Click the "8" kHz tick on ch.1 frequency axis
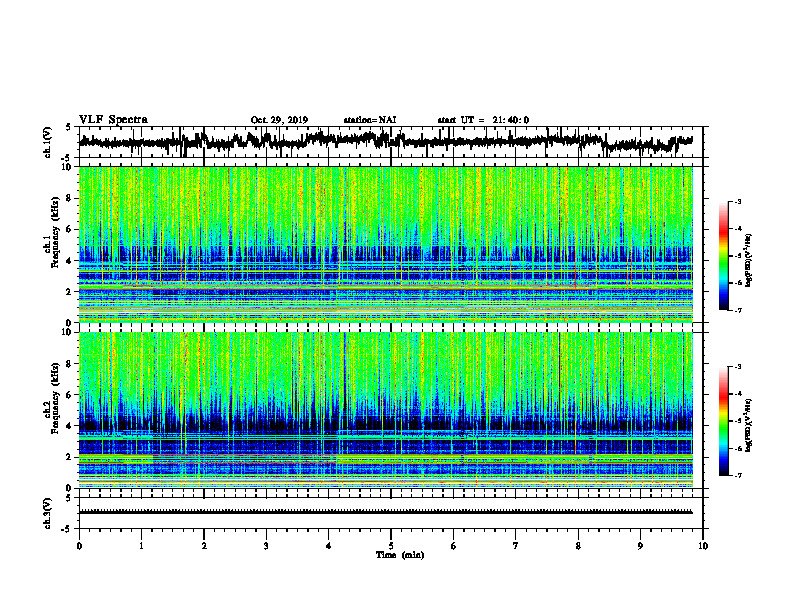Screen dimensions: 792x612 [70, 198]
